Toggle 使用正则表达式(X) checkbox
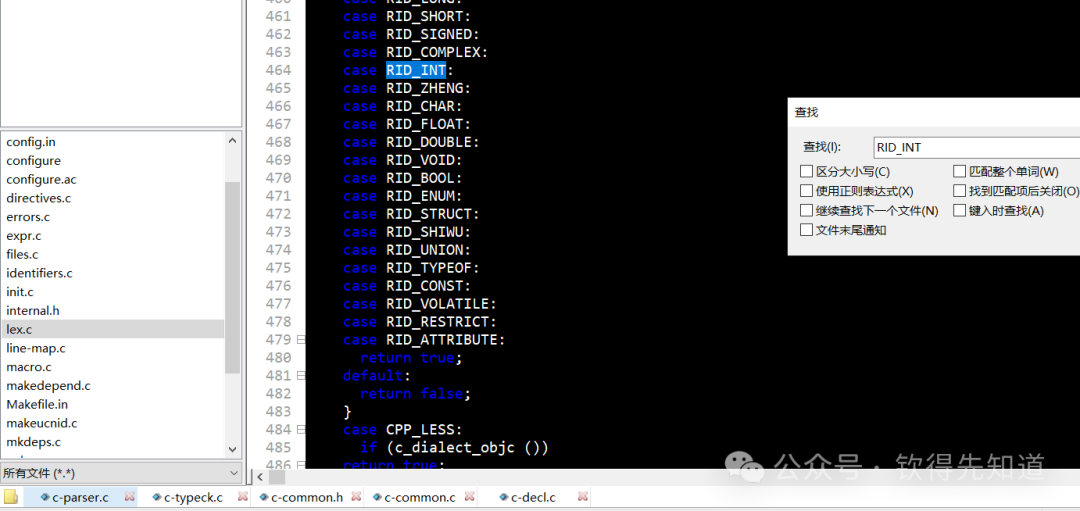 [x=807, y=191]
